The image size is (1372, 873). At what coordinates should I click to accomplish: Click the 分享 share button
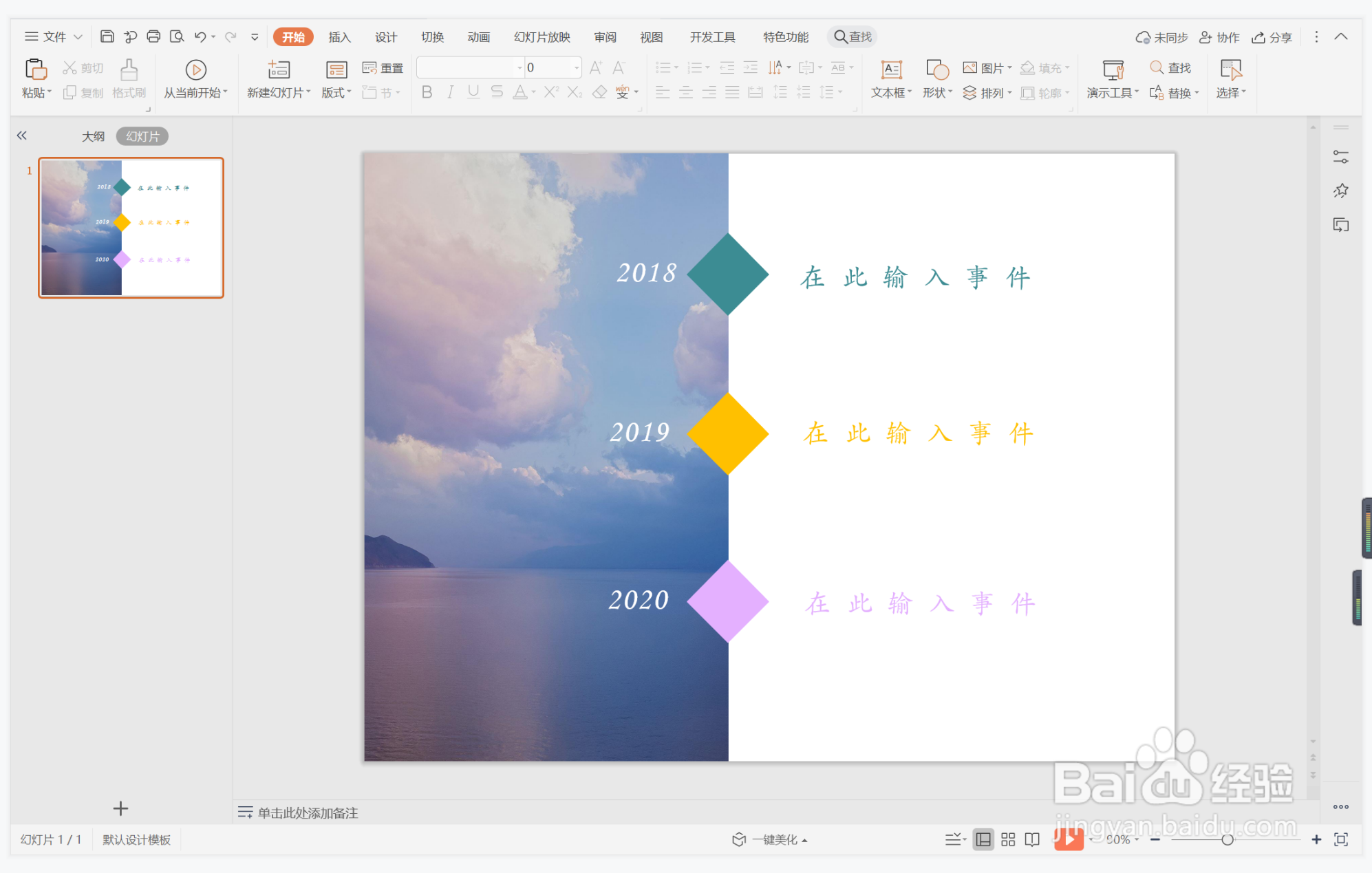tap(1272, 36)
